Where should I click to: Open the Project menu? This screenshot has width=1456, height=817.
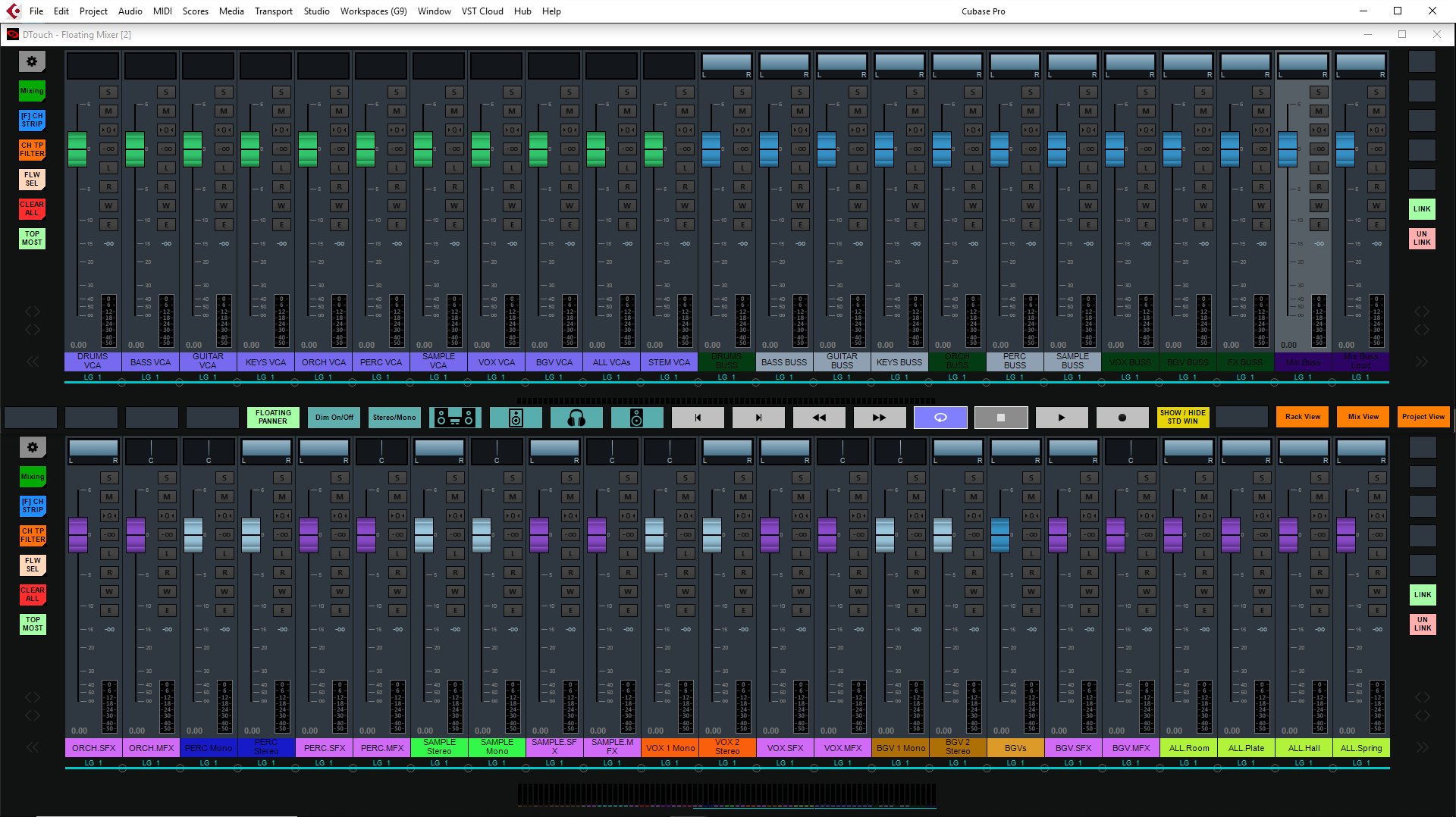click(x=93, y=11)
